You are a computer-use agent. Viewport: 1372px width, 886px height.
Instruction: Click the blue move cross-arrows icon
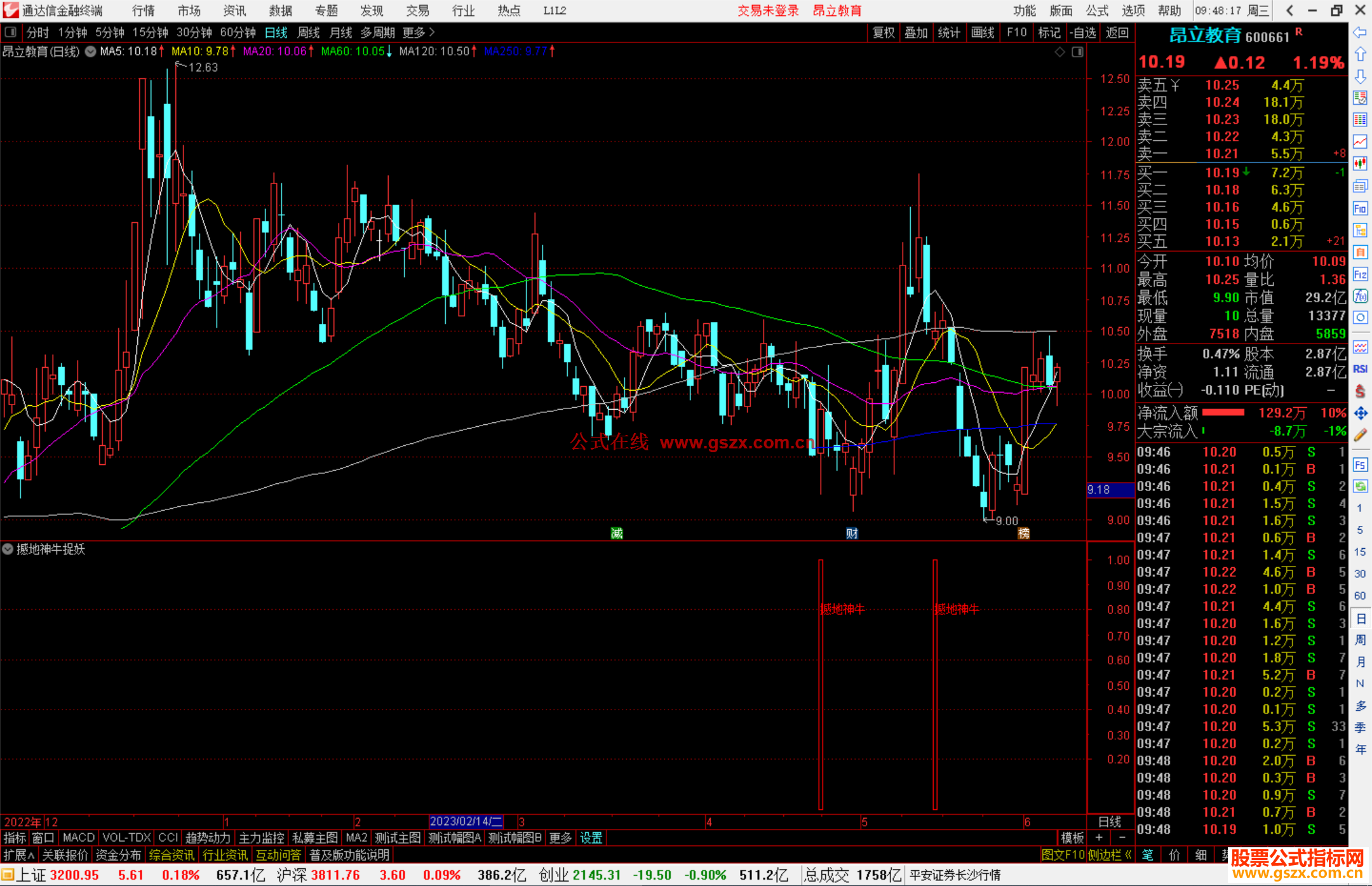coord(1360,413)
